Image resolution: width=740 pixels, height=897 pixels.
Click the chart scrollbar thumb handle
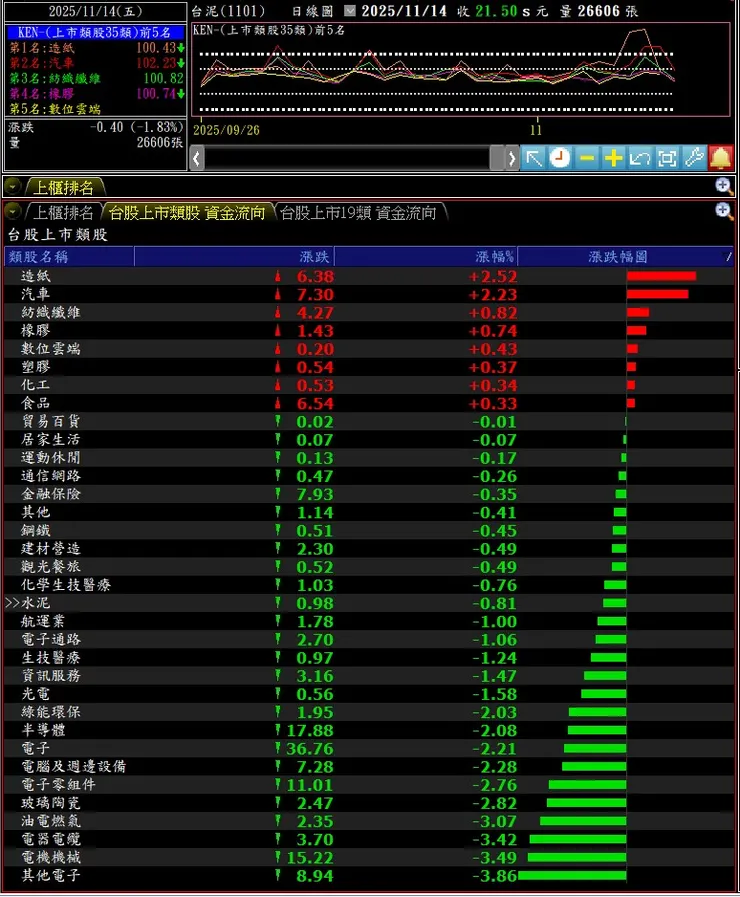pyautogui.click(x=497, y=158)
